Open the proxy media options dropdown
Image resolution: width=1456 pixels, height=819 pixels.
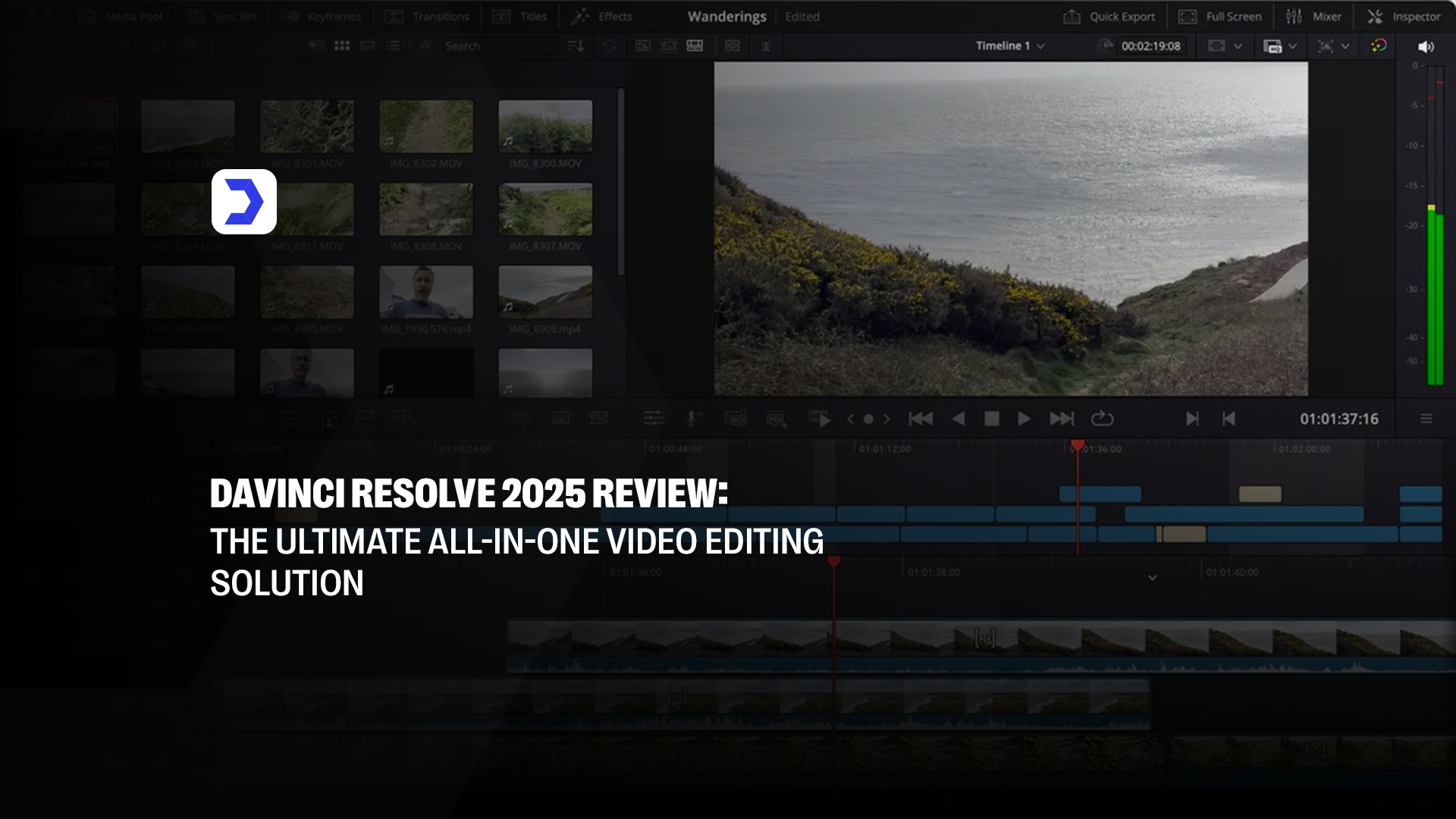pyautogui.click(x=1292, y=46)
